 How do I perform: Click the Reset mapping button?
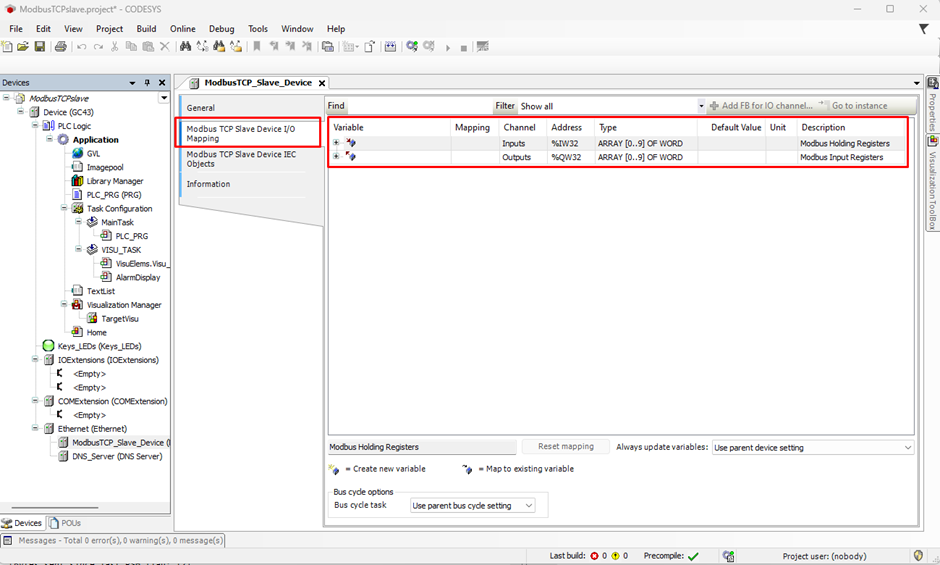pos(565,447)
